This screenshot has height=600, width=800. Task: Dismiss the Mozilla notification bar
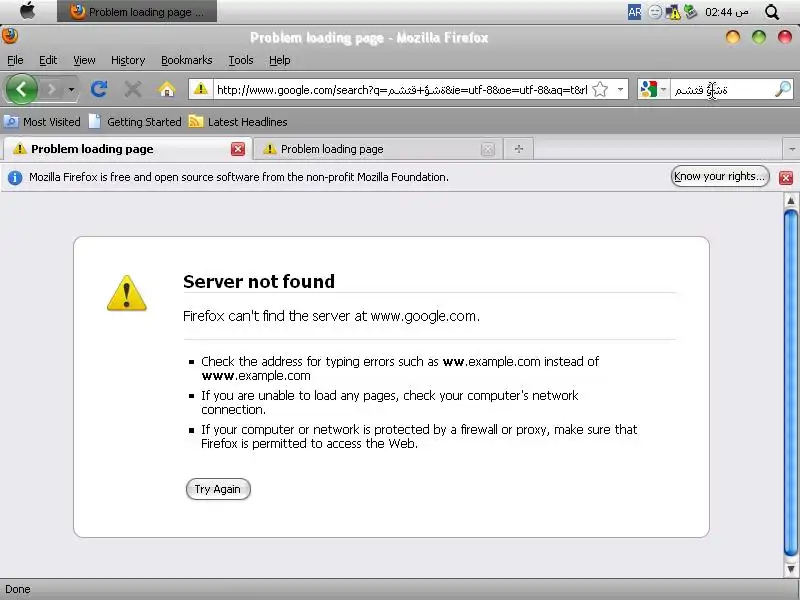point(786,178)
